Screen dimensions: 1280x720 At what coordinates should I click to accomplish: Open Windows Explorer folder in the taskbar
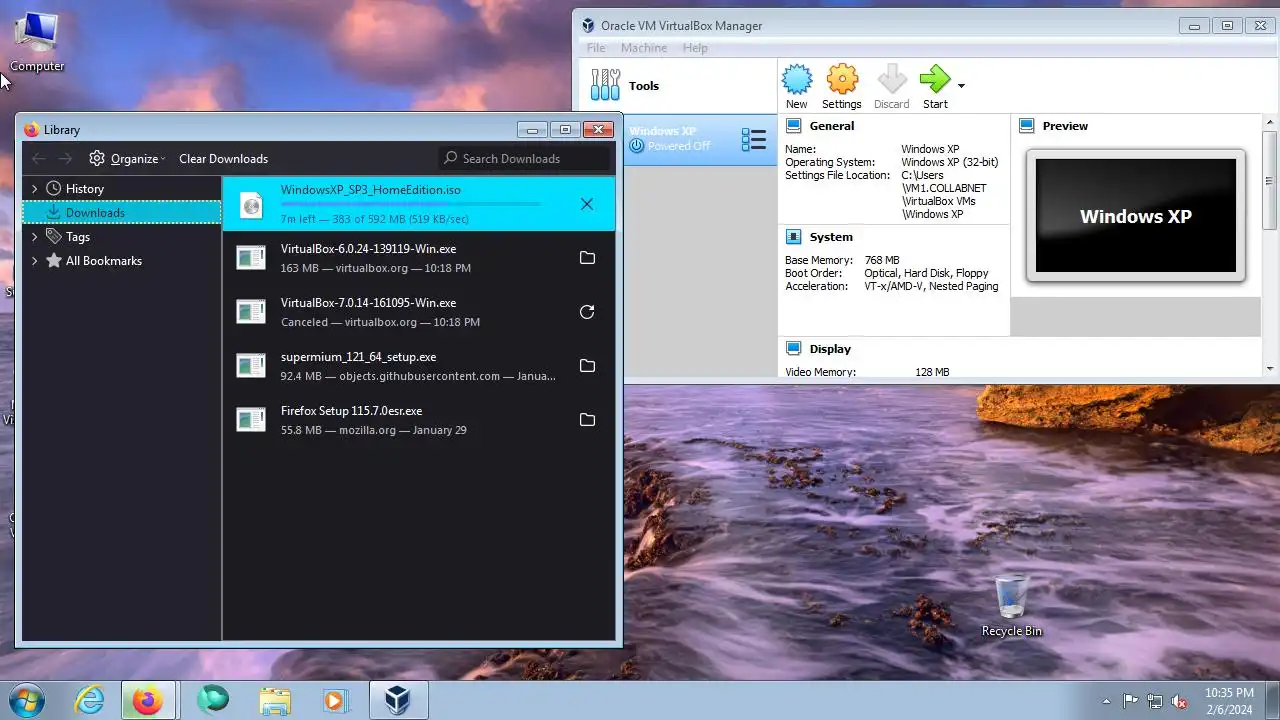[274, 701]
